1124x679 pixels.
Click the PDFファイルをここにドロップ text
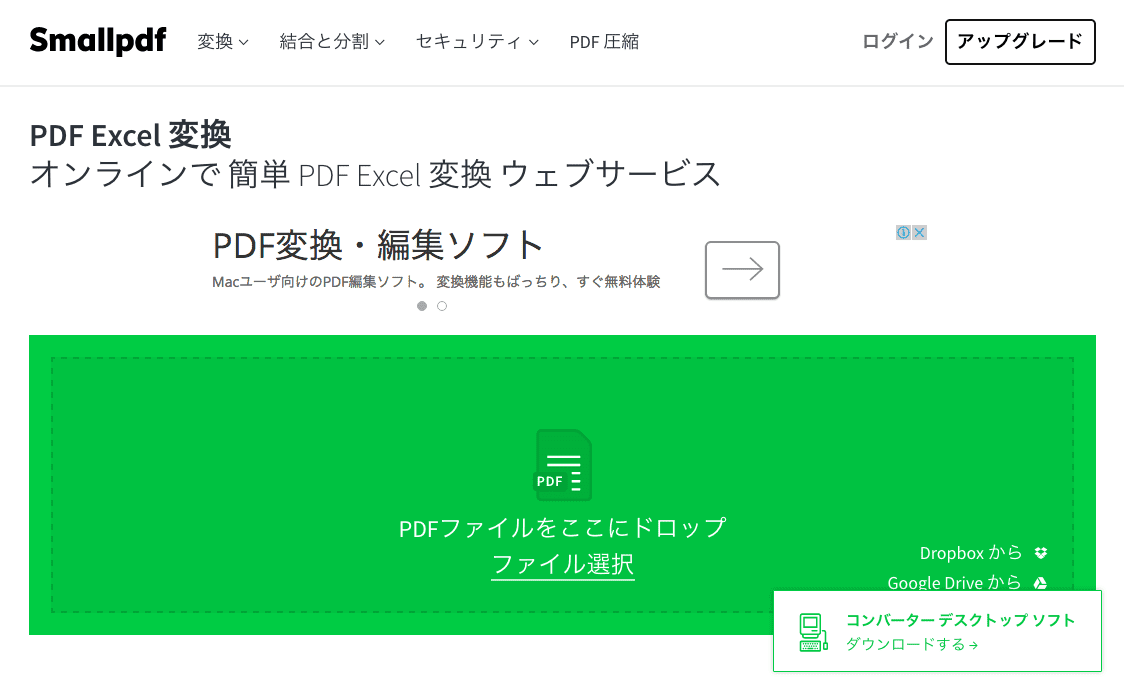[563, 528]
